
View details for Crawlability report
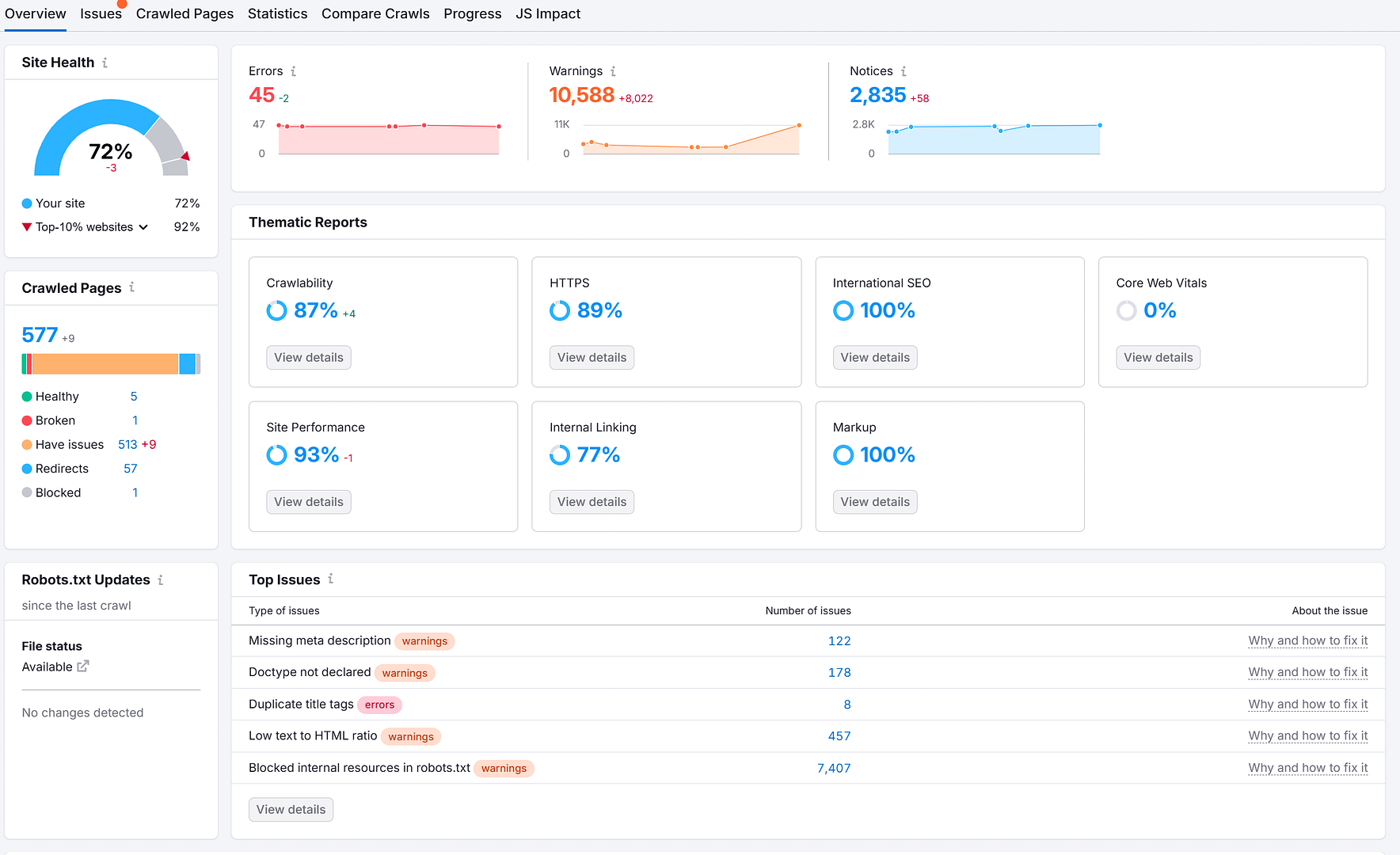[308, 358]
